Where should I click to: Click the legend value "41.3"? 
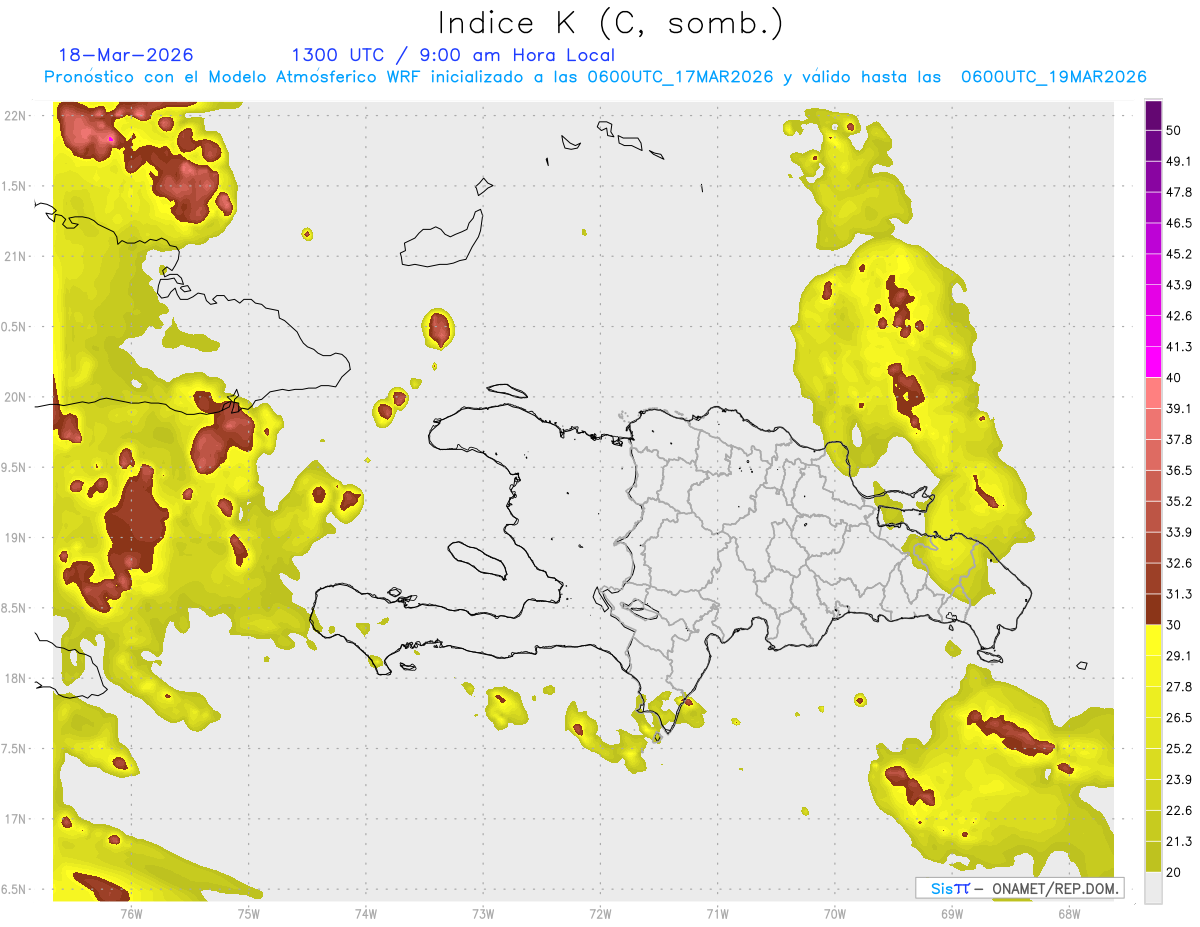1179,347
